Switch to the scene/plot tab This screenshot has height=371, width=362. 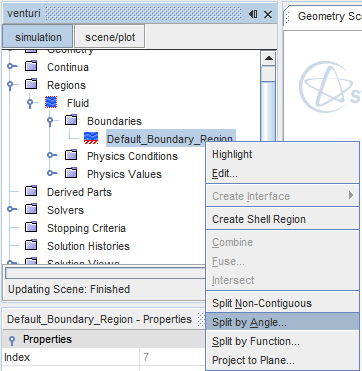[110, 37]
